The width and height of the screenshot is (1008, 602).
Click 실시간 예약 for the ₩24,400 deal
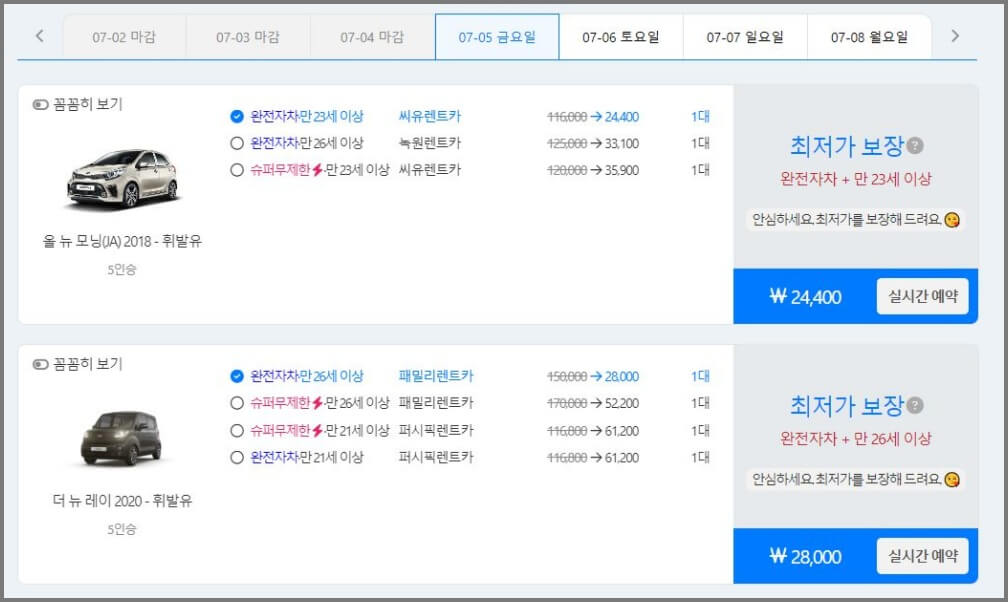[923, 296]
